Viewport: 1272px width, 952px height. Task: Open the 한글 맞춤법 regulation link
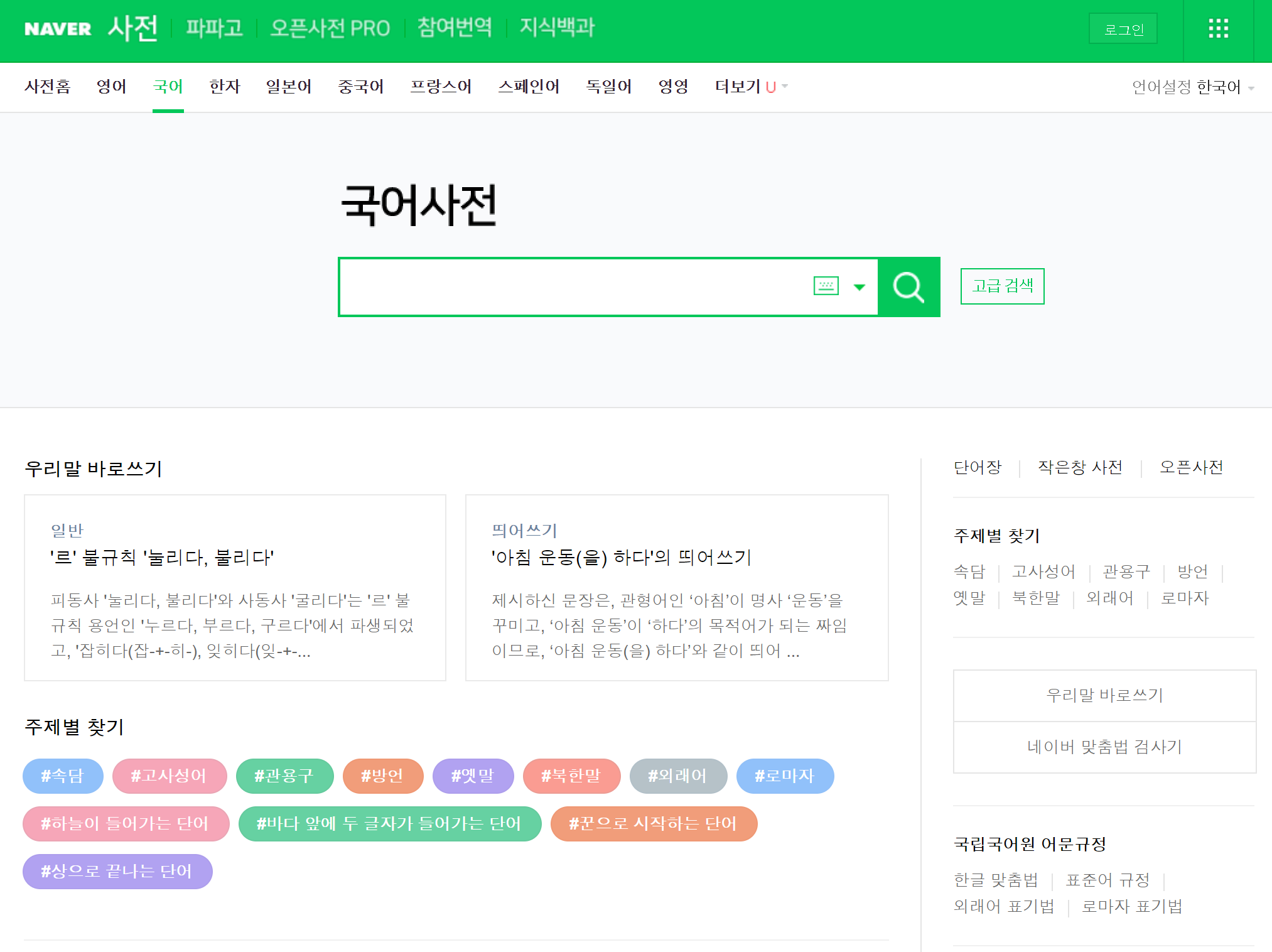[x=996, y=880]
